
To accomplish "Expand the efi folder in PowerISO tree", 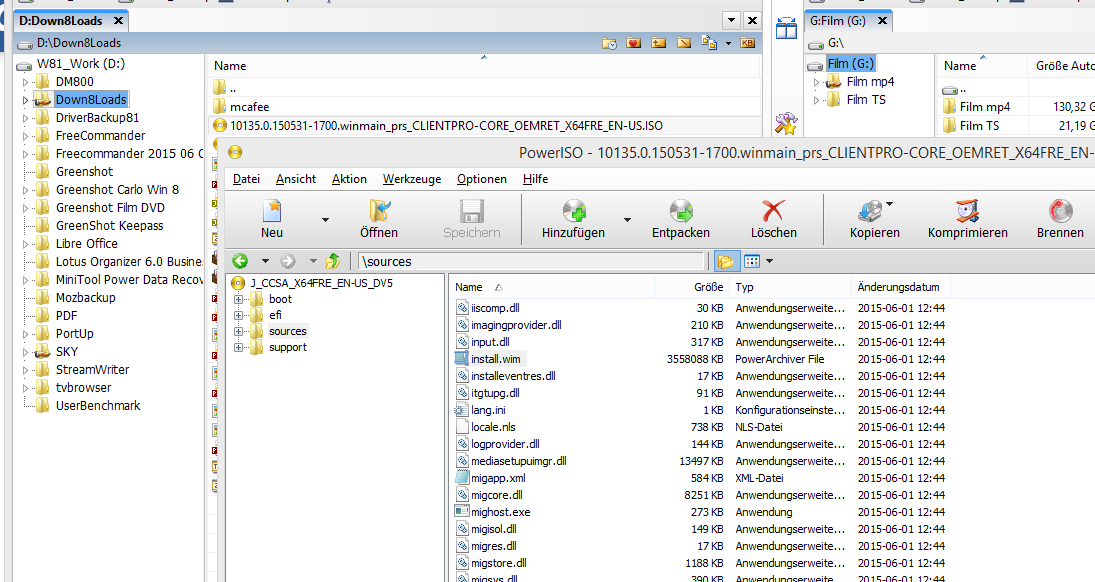I will click(x=239, y=315).
